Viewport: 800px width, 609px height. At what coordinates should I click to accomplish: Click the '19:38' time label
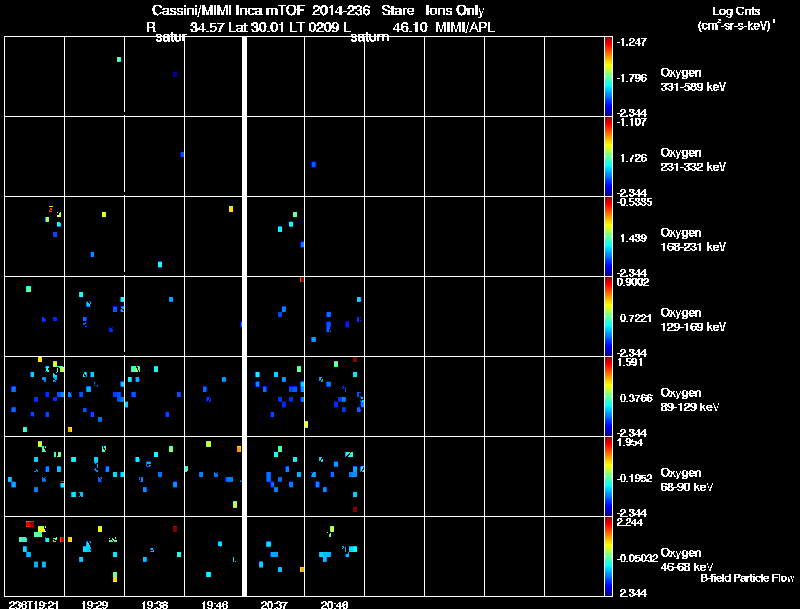tap(155, 604)
